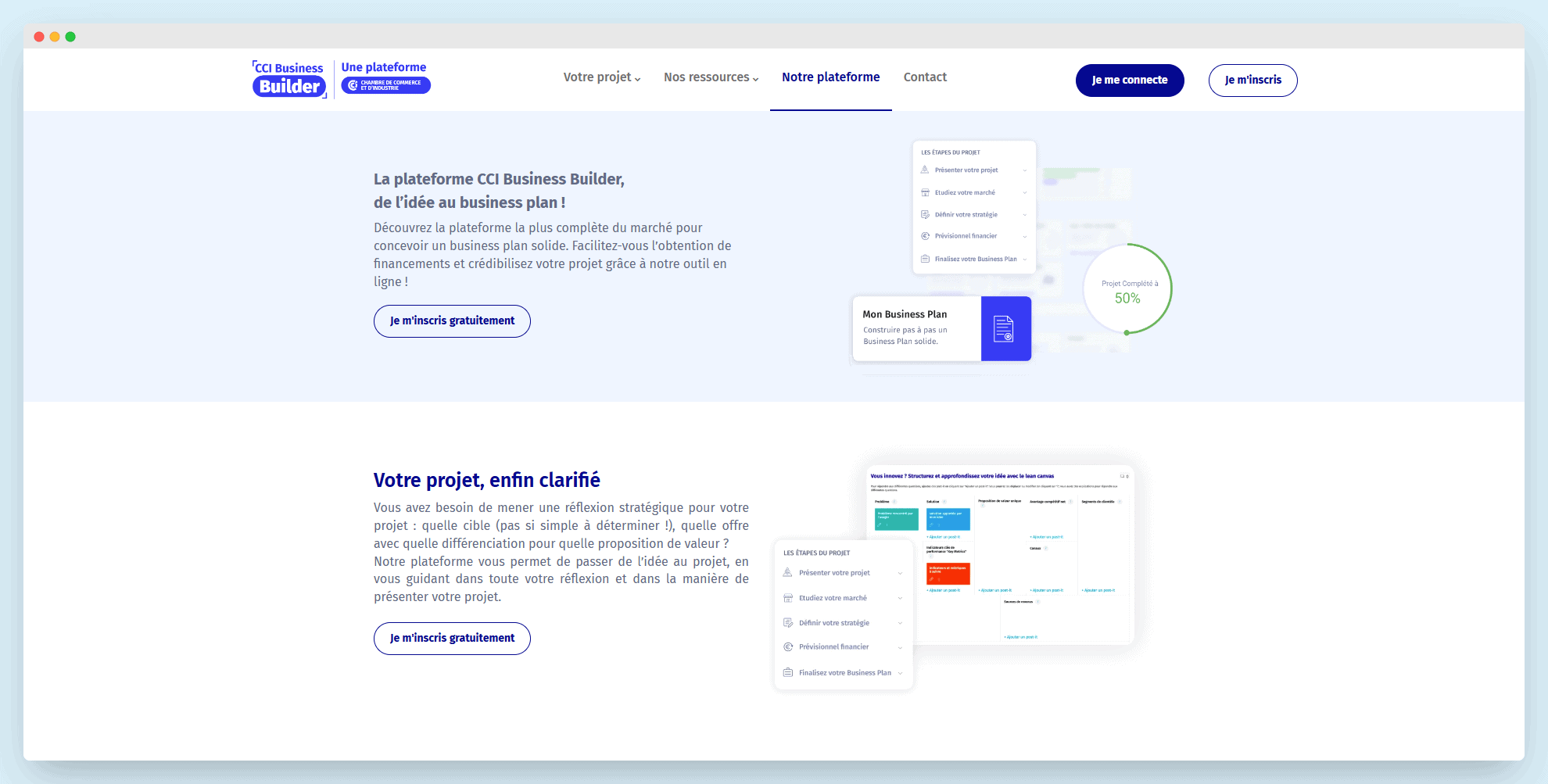
Task: Click the business plan document icon on the blue tile
Action: [x=1004, y=329]
